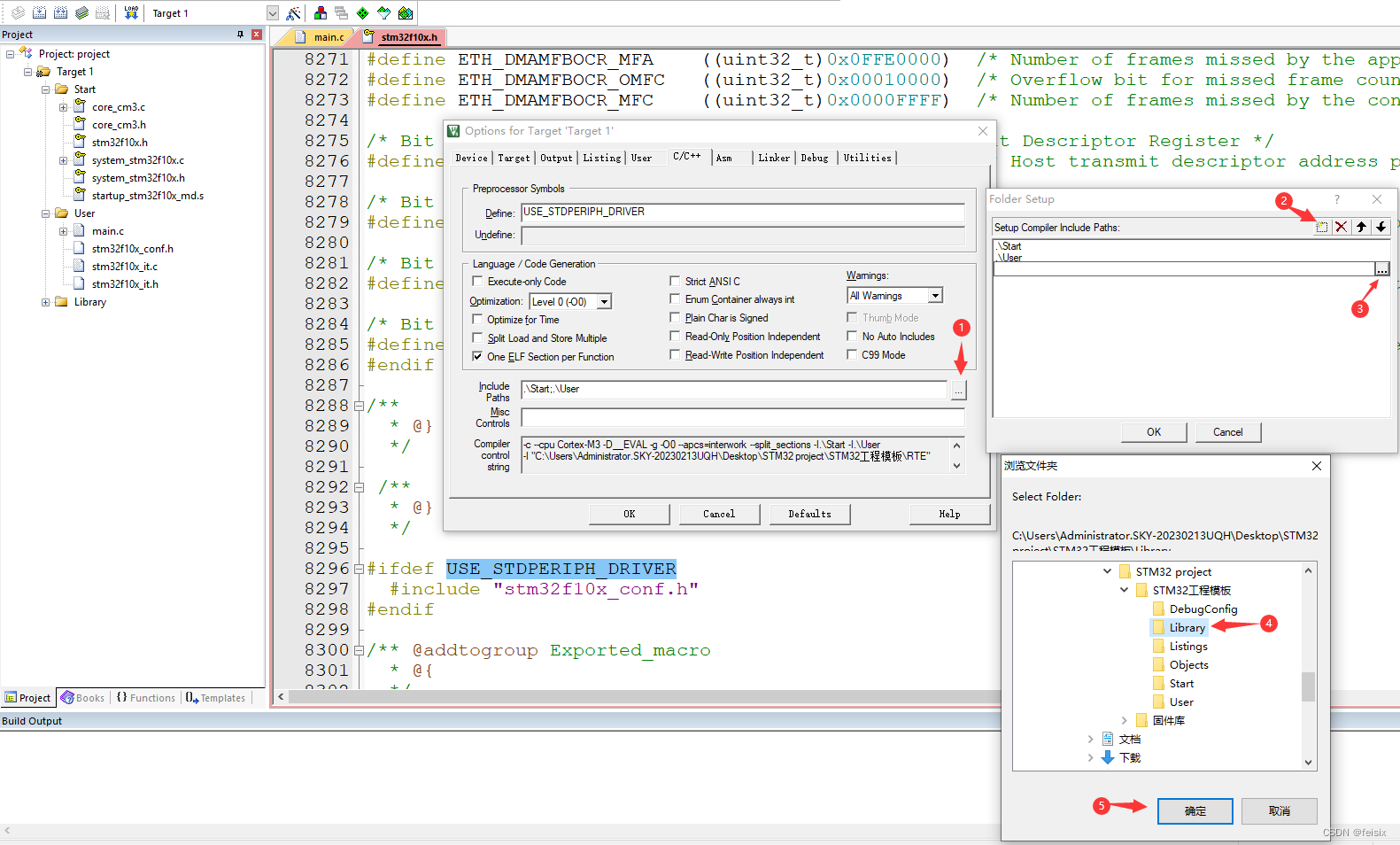1400x845 pixels.
Task: Click the Batch Build layered icon
Action: 81,12
